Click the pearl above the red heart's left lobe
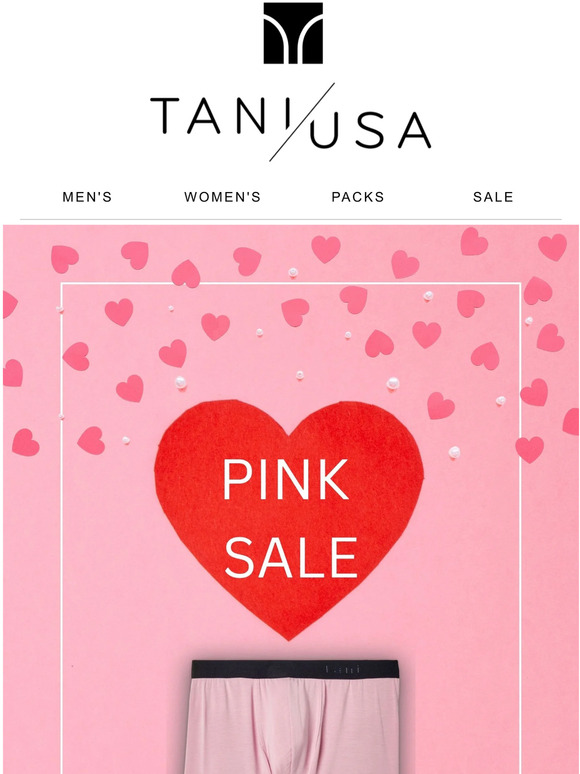This screenshot has width=580, height=774. click(x=180, y=383)
